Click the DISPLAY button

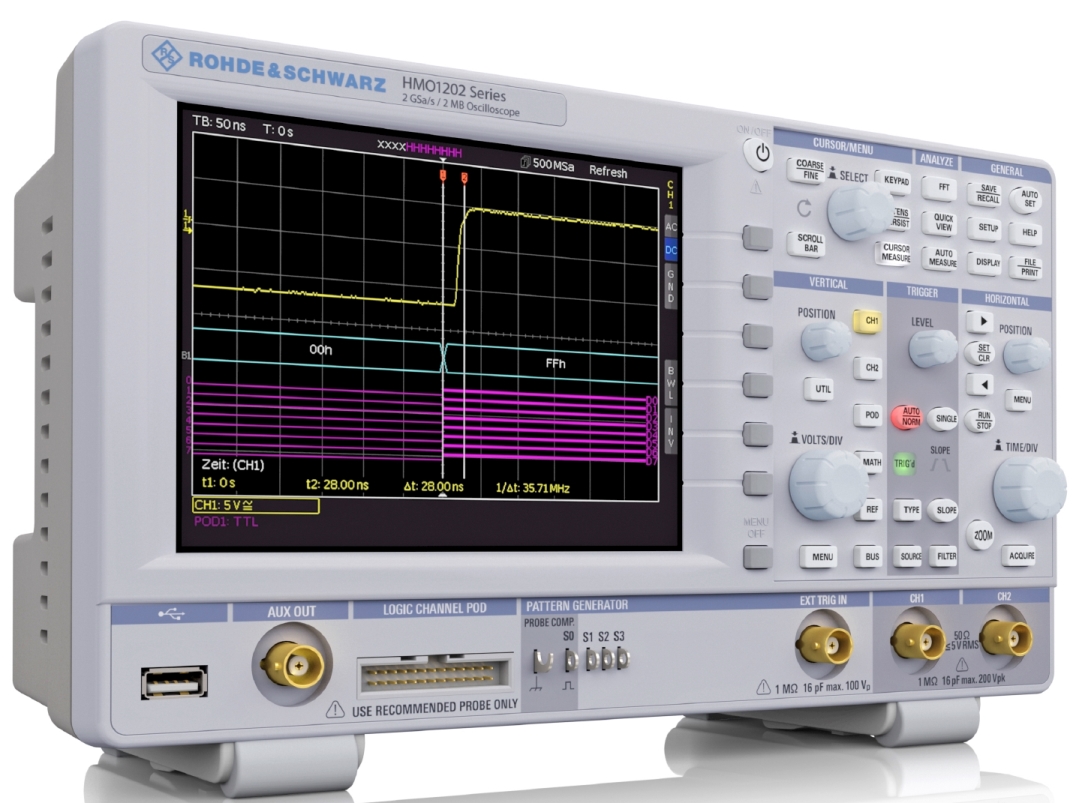pyautogui.click(x=987, y=262)
